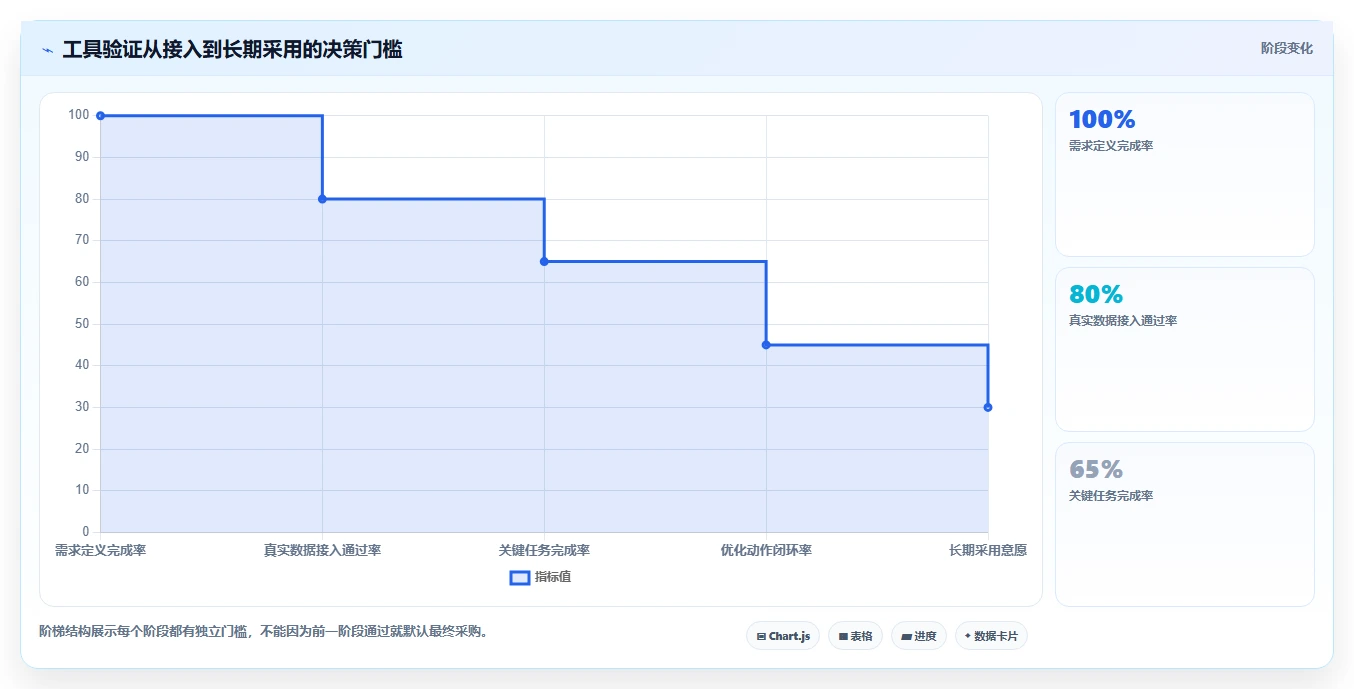Click the 100% 需求定义完成率 card

tap(1185, 175)
